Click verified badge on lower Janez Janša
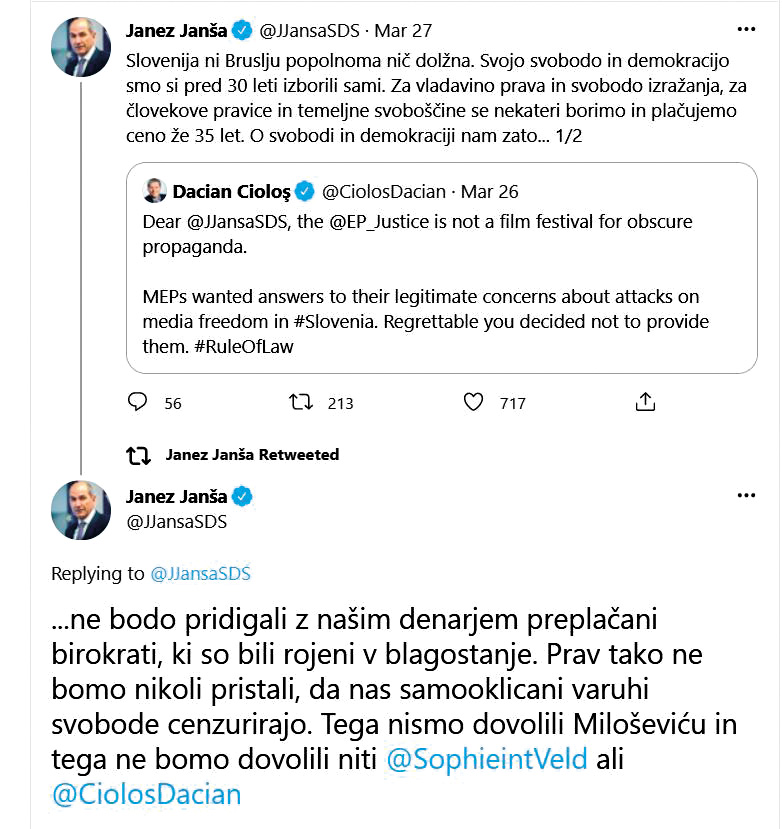 pyautogui.click(x=243, y=496)
